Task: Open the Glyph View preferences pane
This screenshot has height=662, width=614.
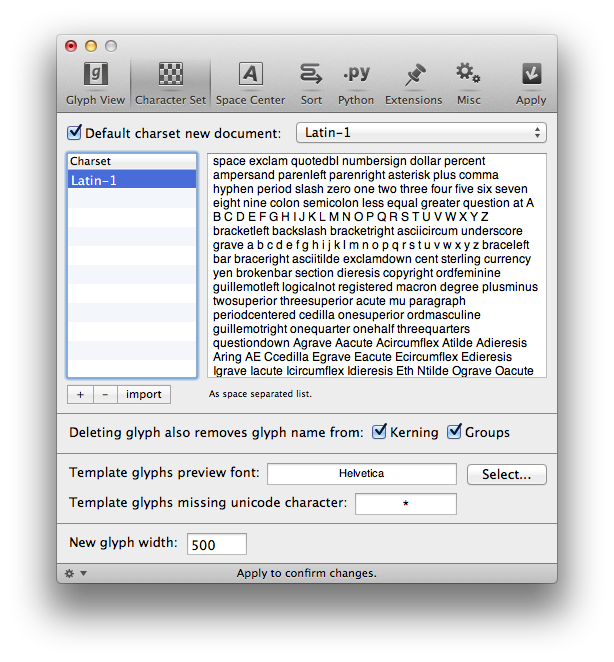Action: pyautogui.click(x=95, y=84)
